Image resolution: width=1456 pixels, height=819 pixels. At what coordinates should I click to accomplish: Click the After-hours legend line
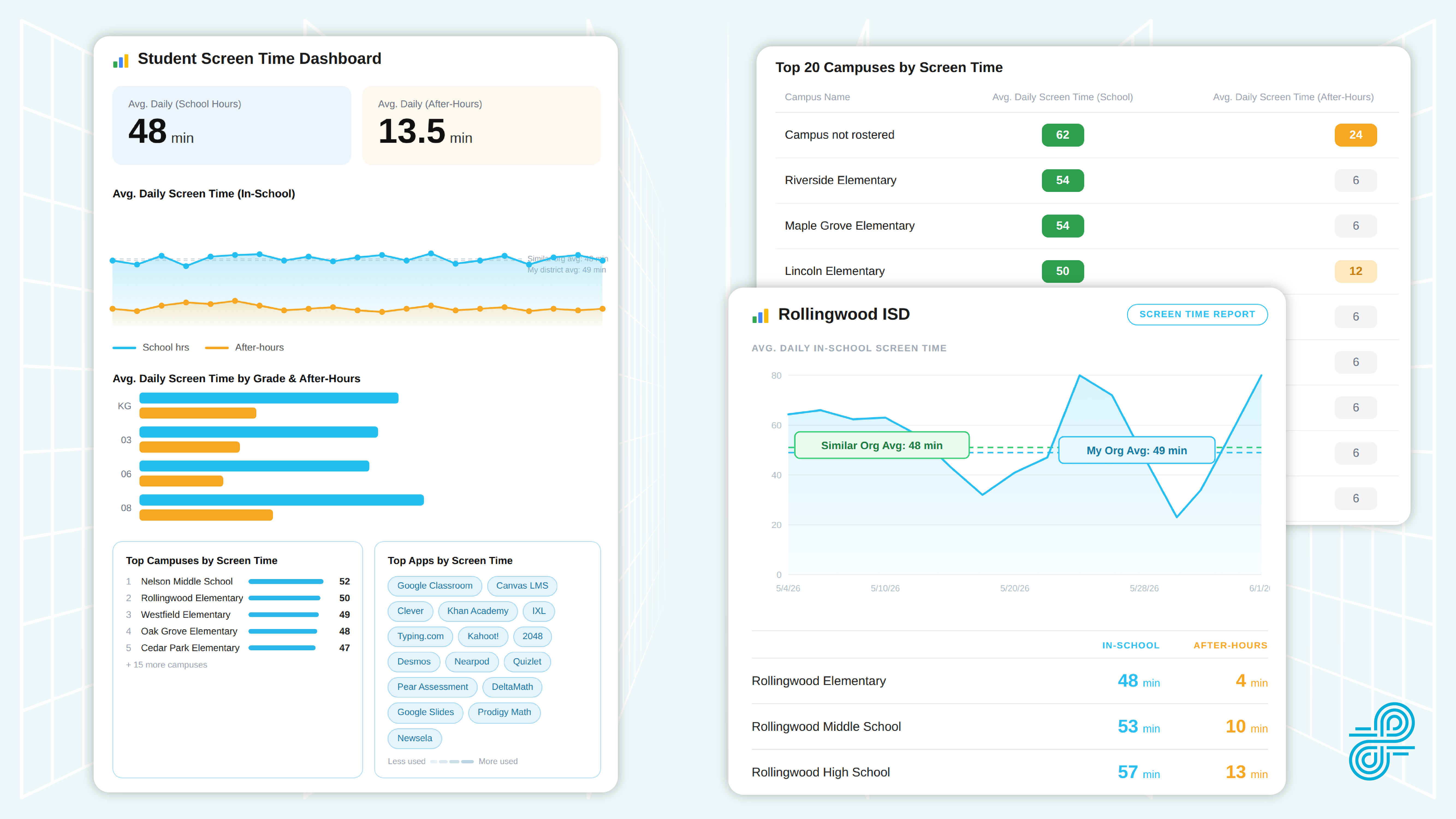pos(216,348)
